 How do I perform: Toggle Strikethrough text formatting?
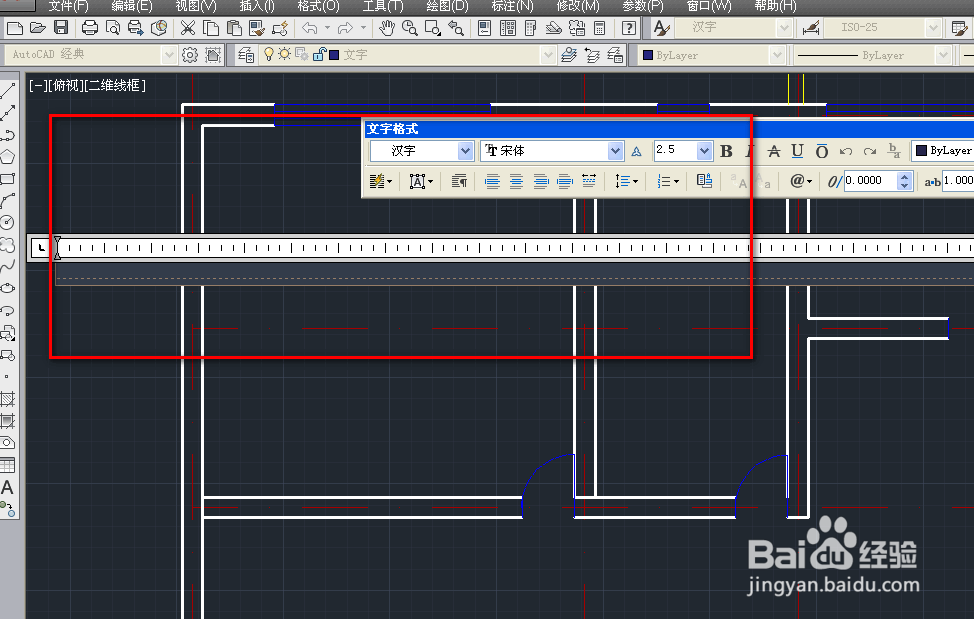[774, 151]
